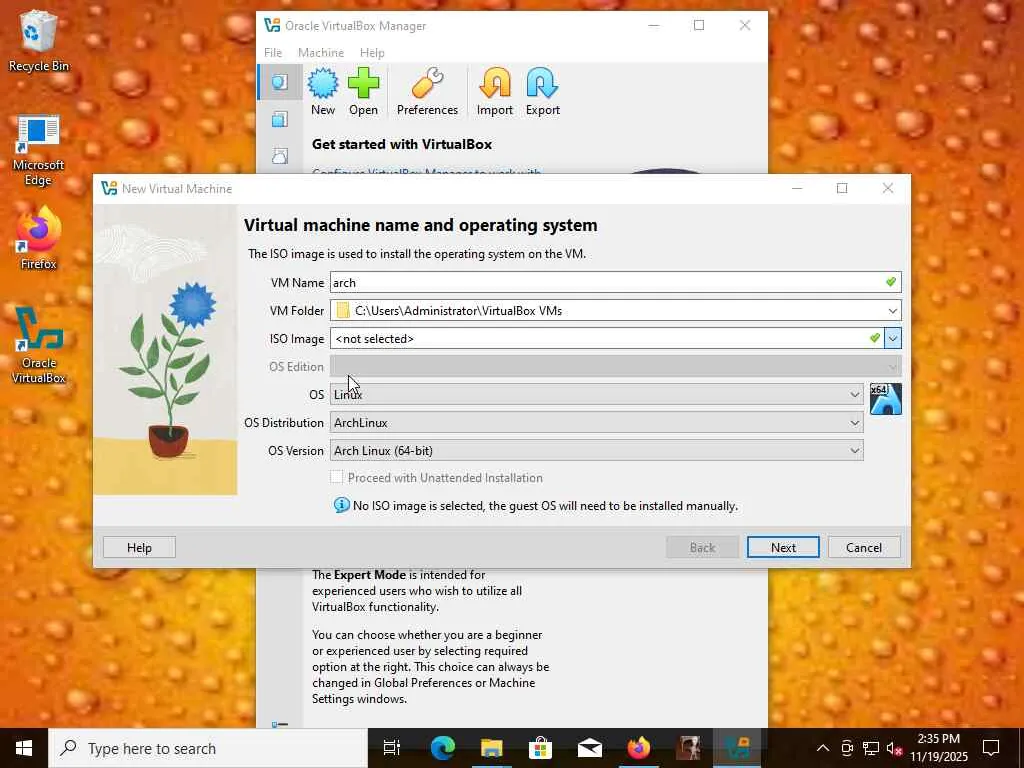The image size is (1024, 768).
Task: Open Preferences from the VirtualBox Manager toolbar
Action: tap(427, 91)
